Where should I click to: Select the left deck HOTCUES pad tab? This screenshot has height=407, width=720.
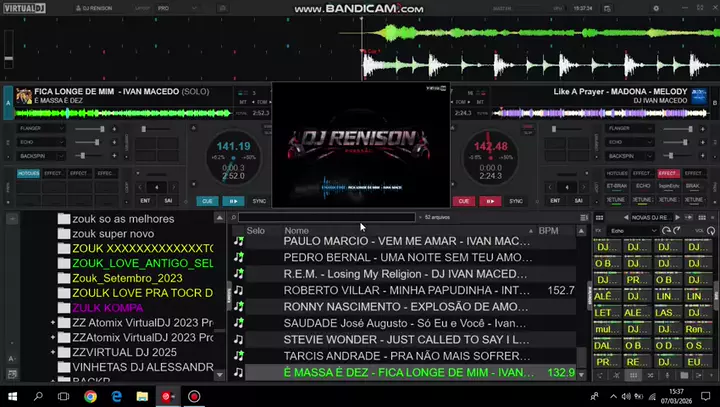[28, 173]
